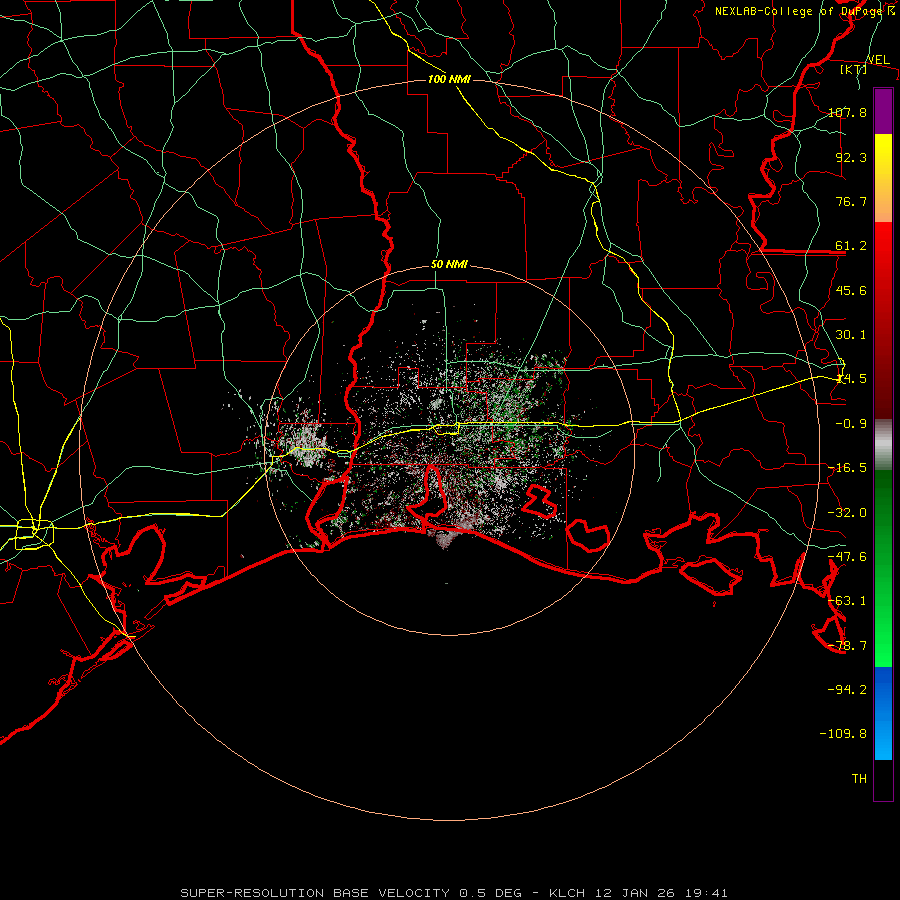Select the -109.8 legend value

[843, 734]
